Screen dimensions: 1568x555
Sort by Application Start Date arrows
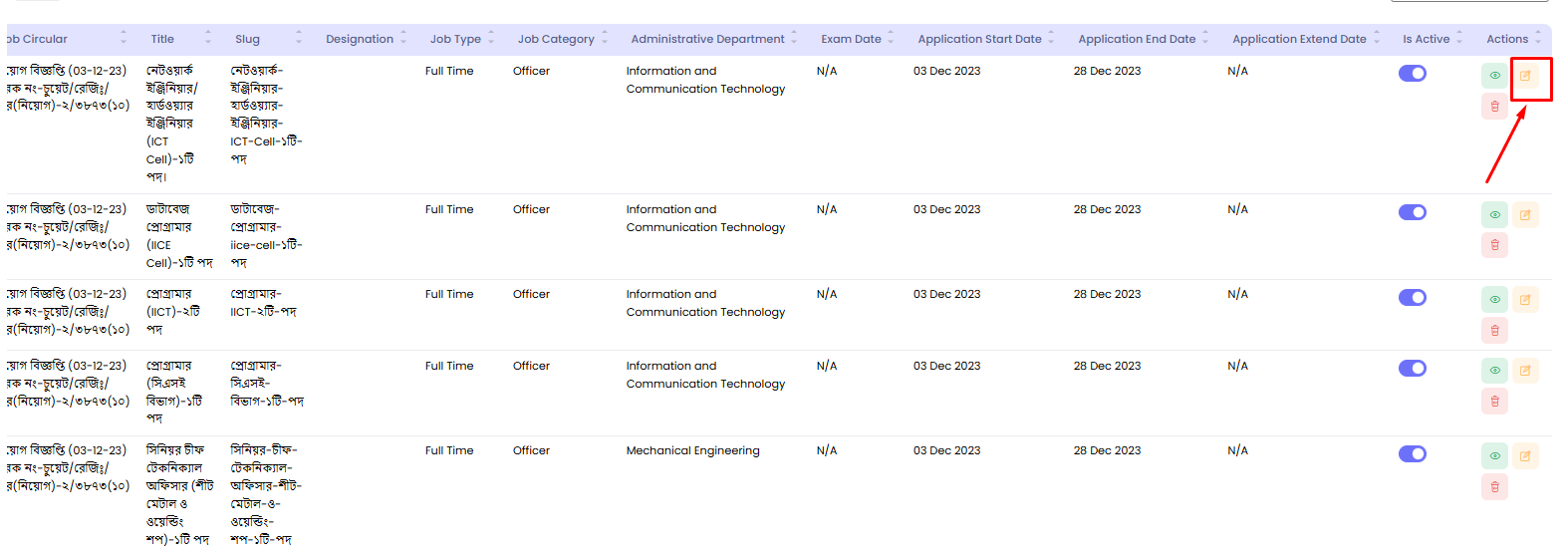tap(1051, 39)
